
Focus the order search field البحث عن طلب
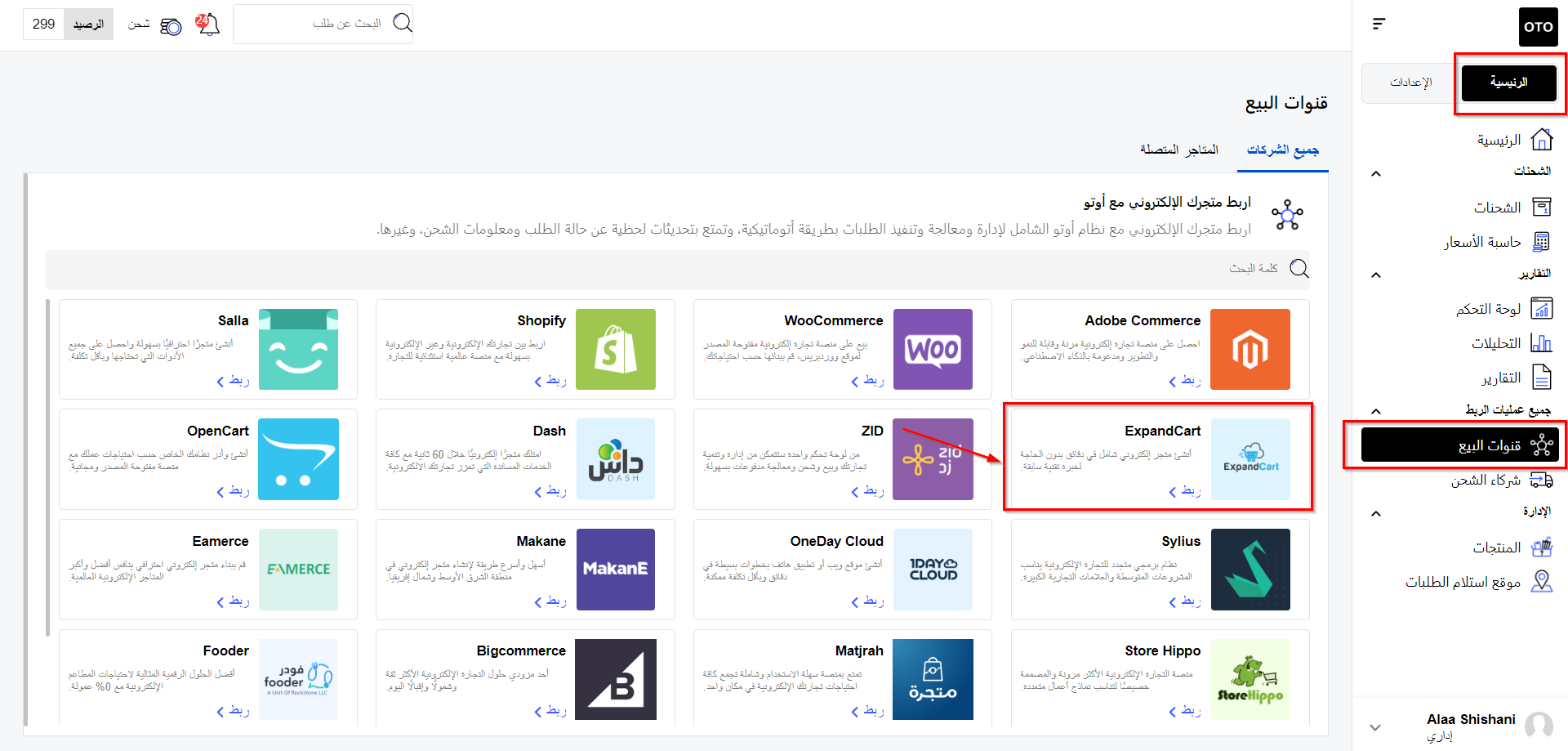323,24
